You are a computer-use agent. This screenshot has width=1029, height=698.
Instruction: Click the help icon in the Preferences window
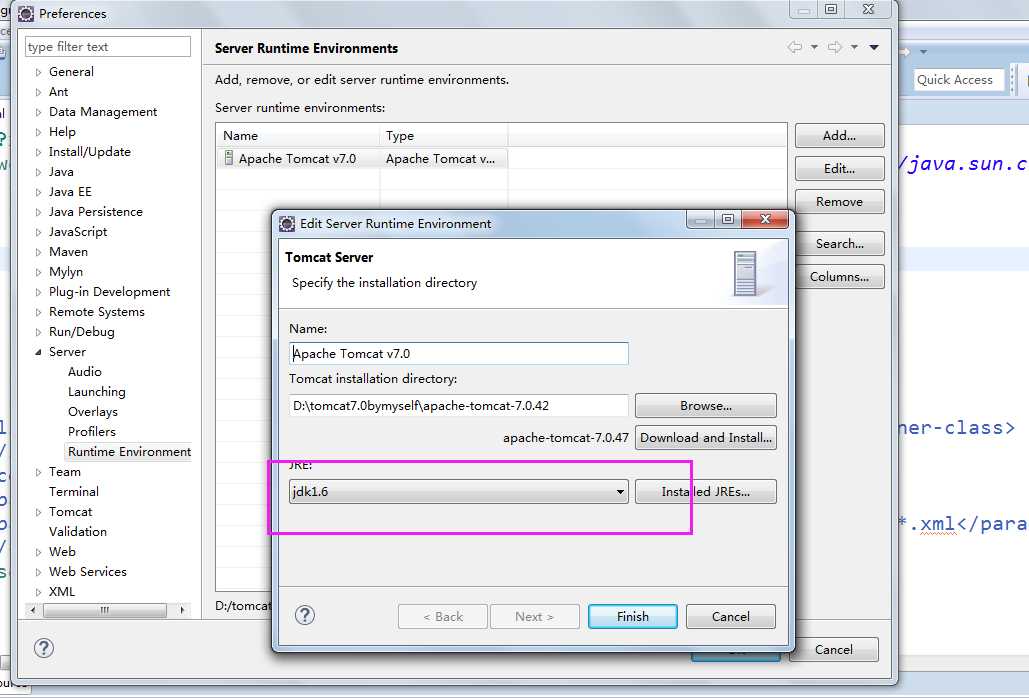coord(43,648)
